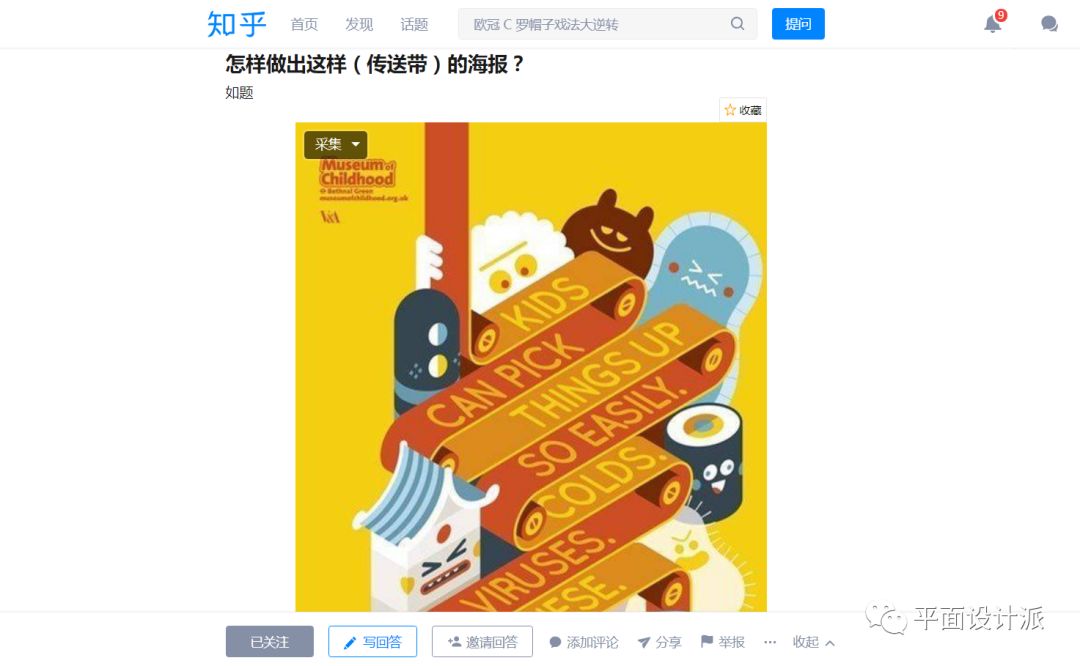
Task: Go to the 首页 tab
Action: 304,24
